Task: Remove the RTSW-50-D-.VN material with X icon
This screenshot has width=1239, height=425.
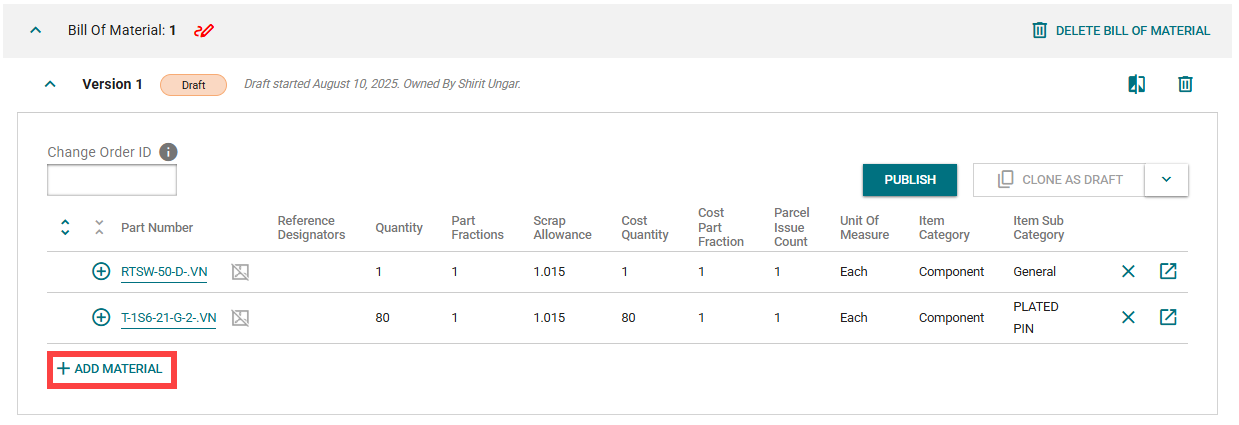Action: point(1128,271)
